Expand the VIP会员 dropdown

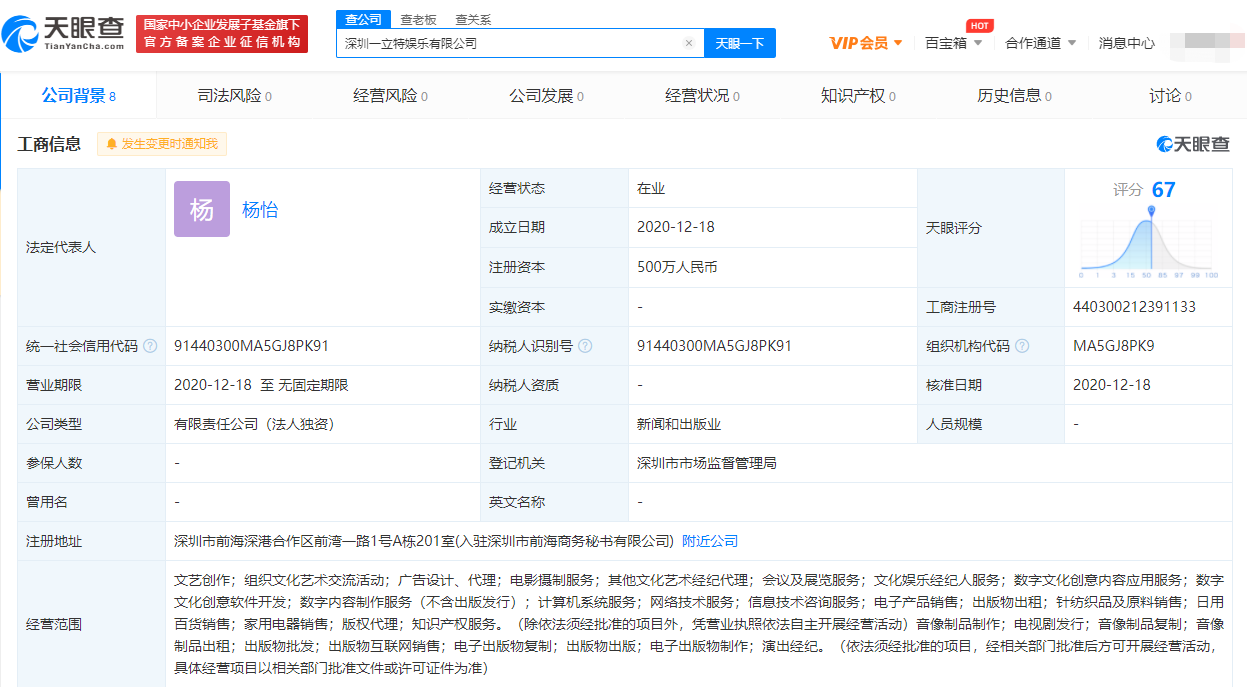pos(866,43)
